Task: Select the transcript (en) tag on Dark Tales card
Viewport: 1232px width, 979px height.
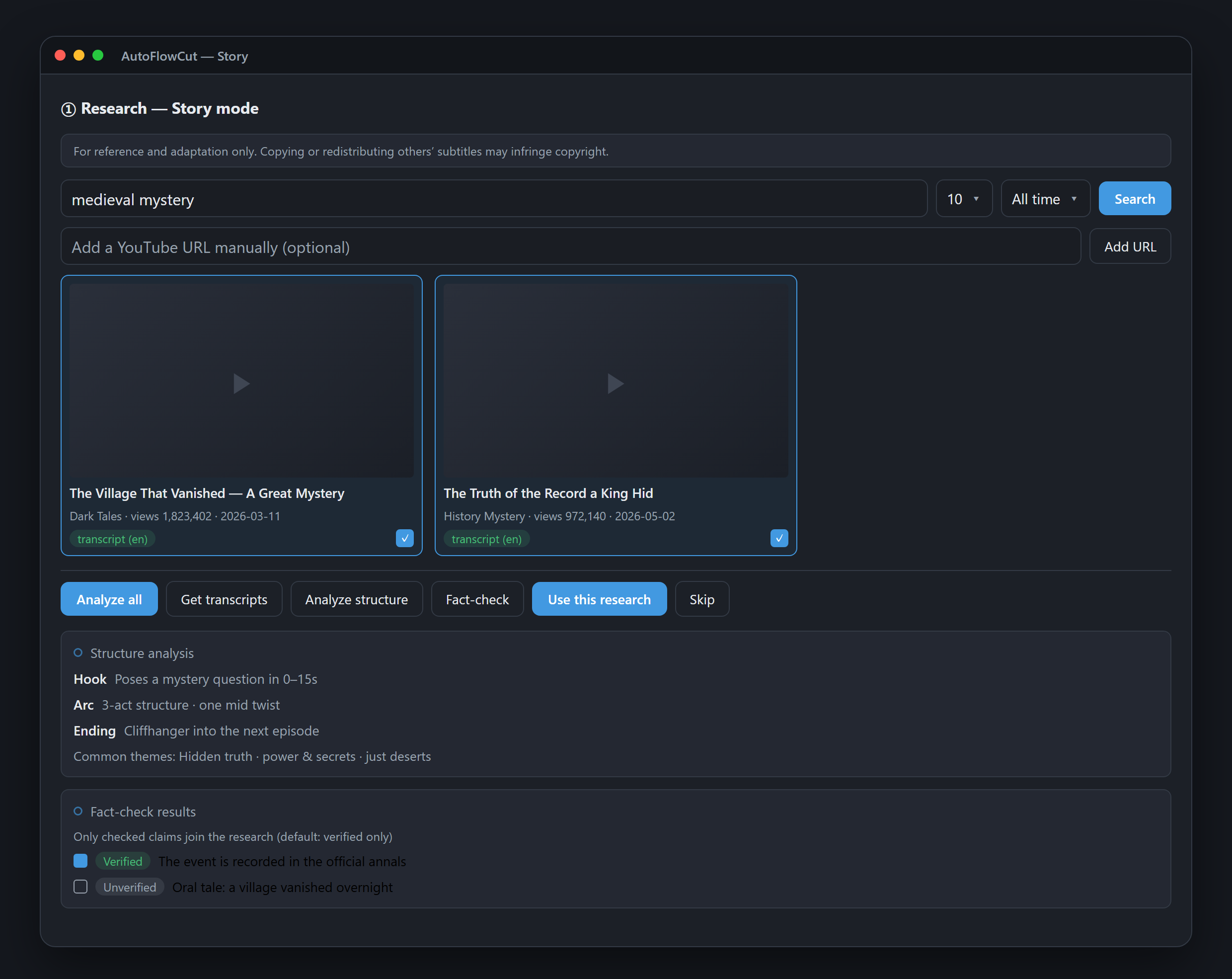Action: 113,539
